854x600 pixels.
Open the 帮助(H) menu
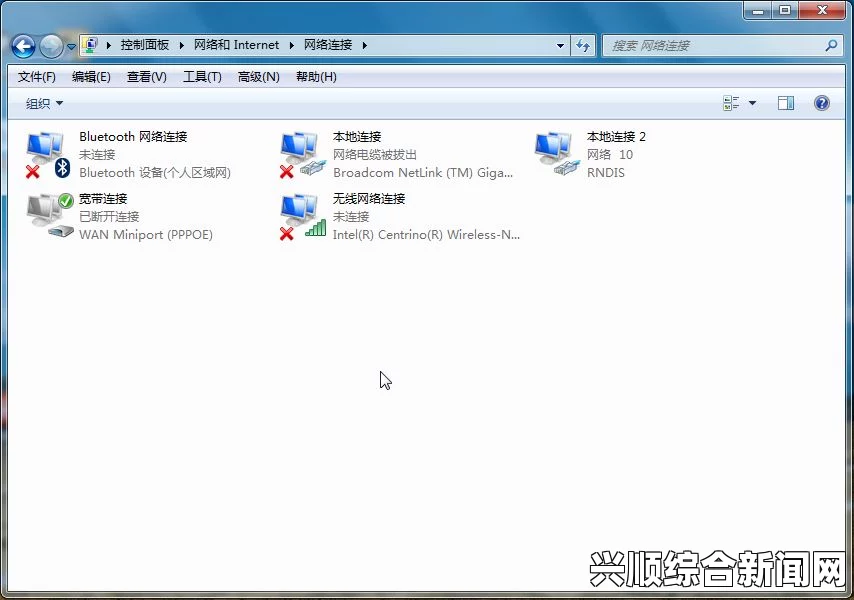(316, 77)
